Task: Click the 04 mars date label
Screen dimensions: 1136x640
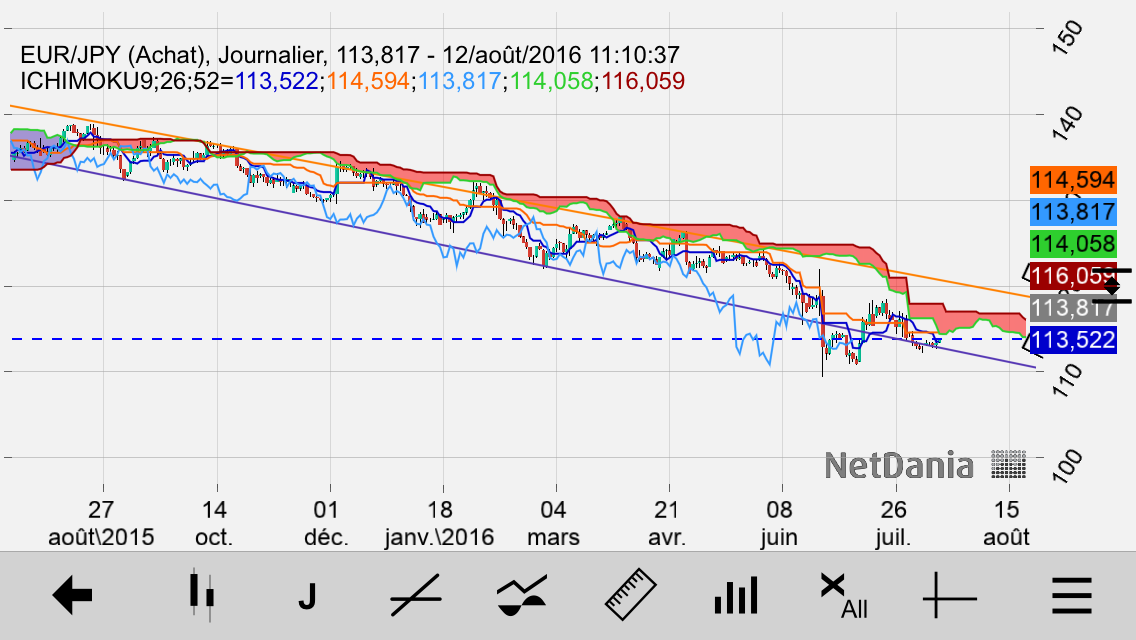Action: [554, 523]
